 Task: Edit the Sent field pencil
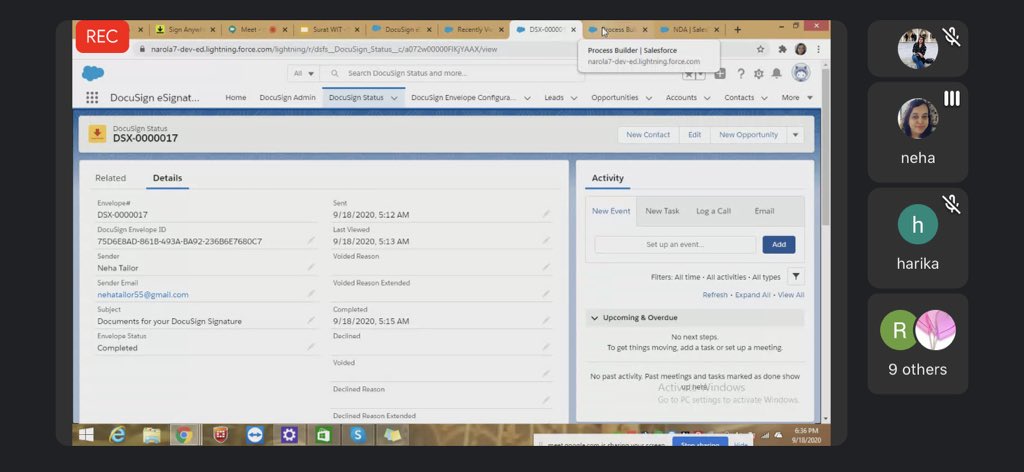pos(546,214)
